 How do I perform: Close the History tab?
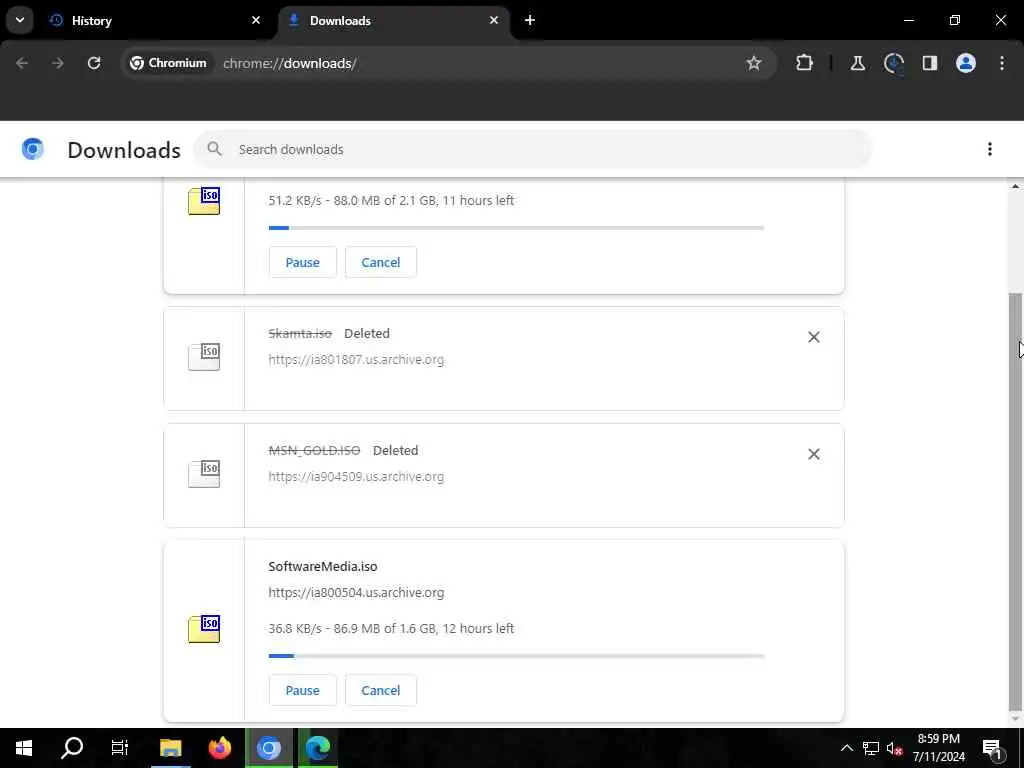point(256,20)
